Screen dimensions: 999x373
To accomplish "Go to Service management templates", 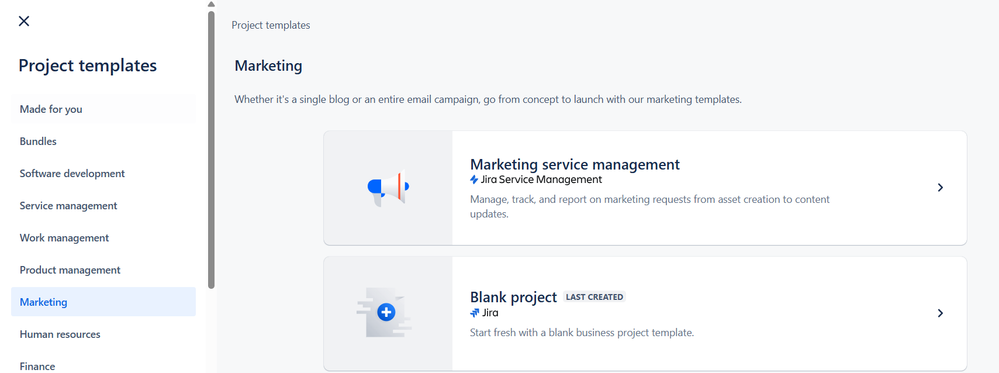I will click(103, 206).
